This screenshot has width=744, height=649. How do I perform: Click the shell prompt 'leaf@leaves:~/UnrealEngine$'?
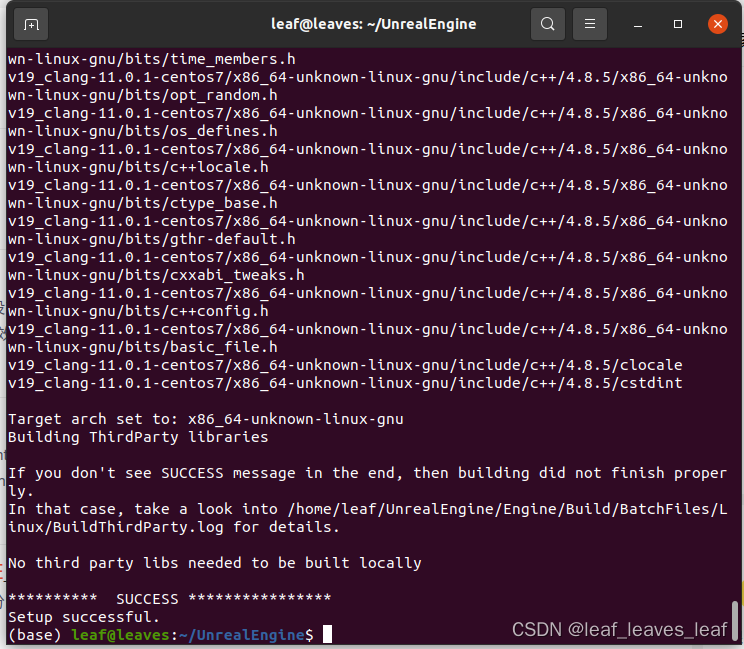pyautogui.click(x=192, y=635)
